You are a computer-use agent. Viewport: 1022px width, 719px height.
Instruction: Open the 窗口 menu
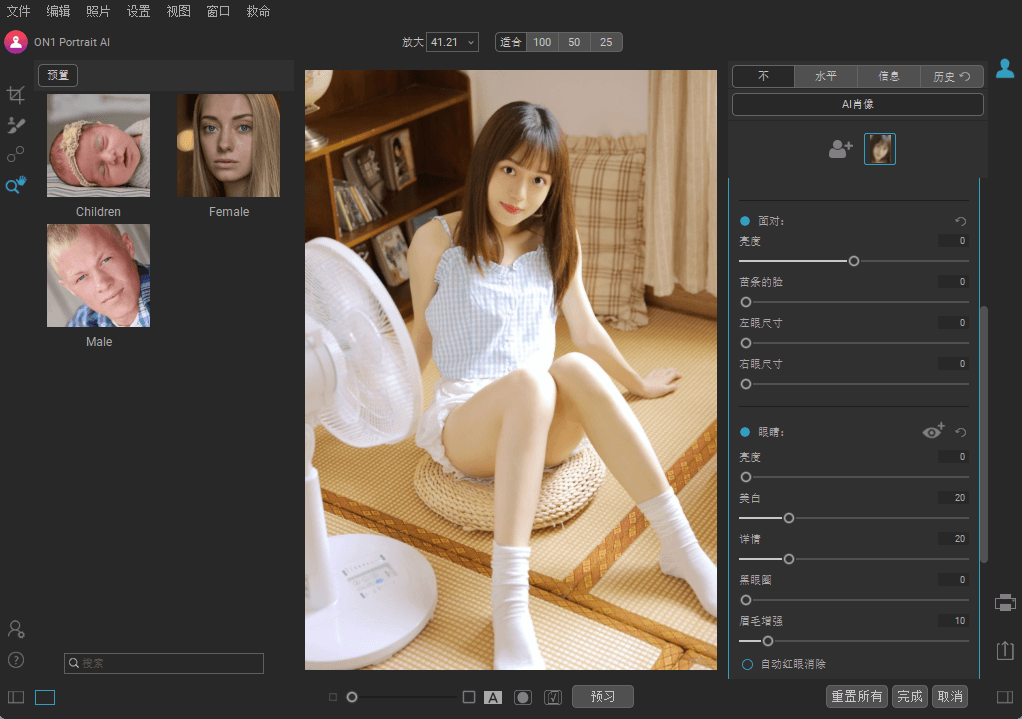(218, 11)
